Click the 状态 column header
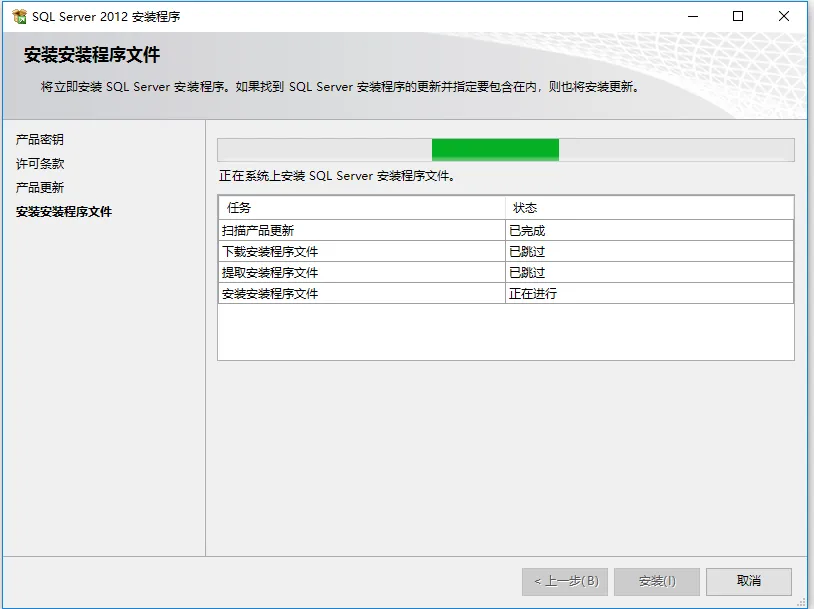Image resolution: width=814 pixels, height=609 pixels. pos(525,208)
